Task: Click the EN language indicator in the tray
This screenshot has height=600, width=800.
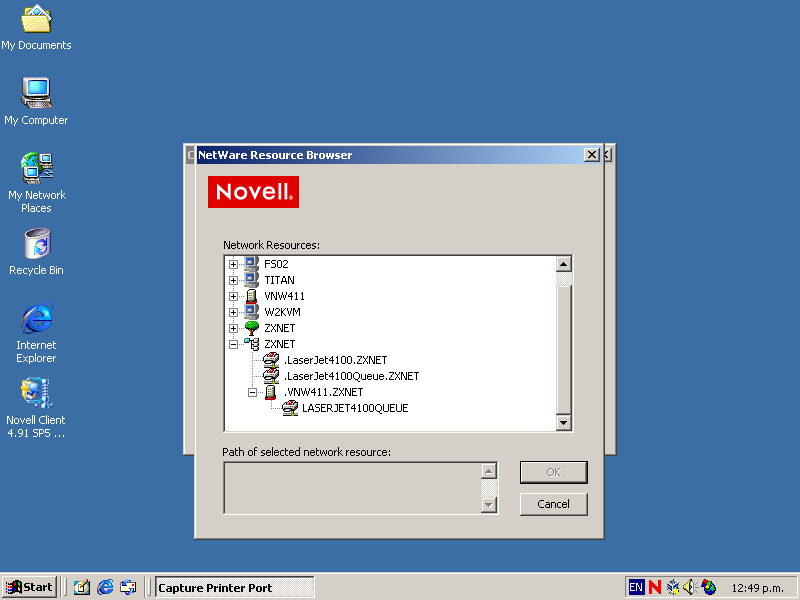Action: (x=636, y=587)
